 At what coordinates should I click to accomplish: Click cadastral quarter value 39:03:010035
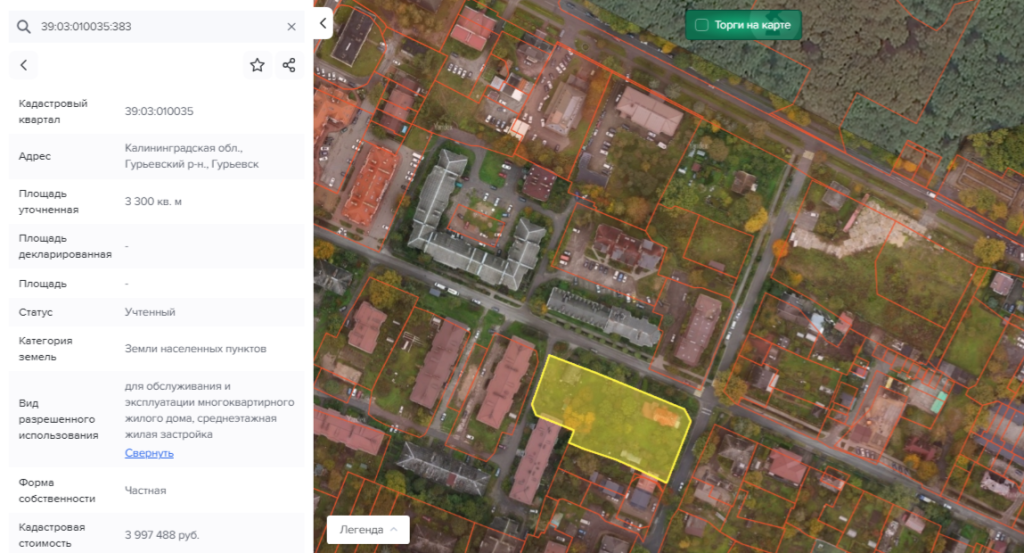(159, 111)
